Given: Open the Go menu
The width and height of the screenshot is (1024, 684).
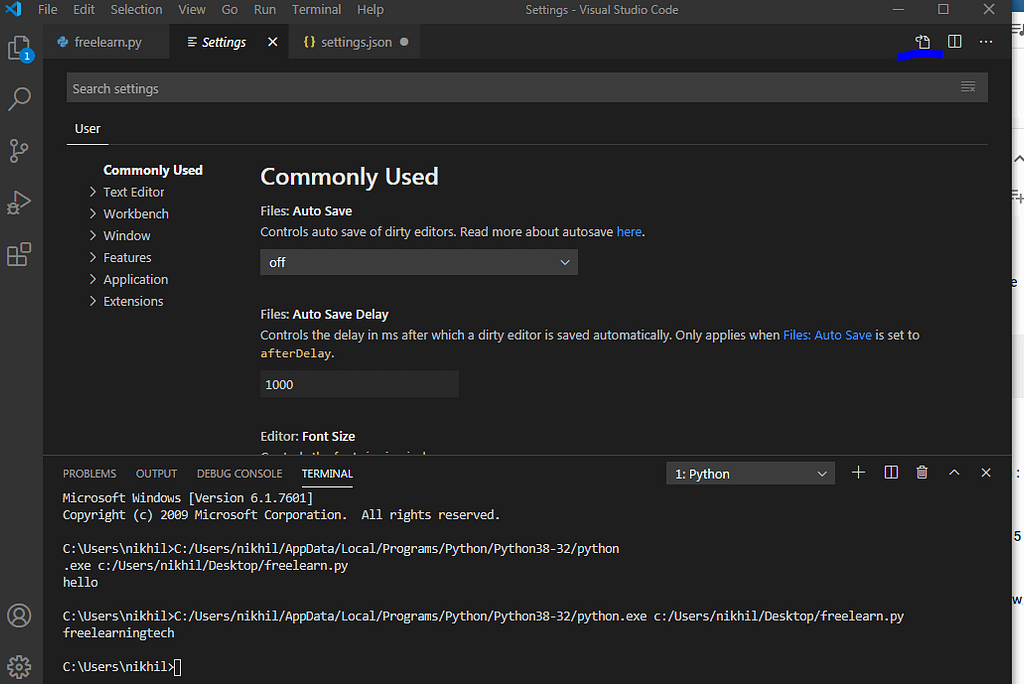Looking at the screenshot, I should [x=229, y=10].
